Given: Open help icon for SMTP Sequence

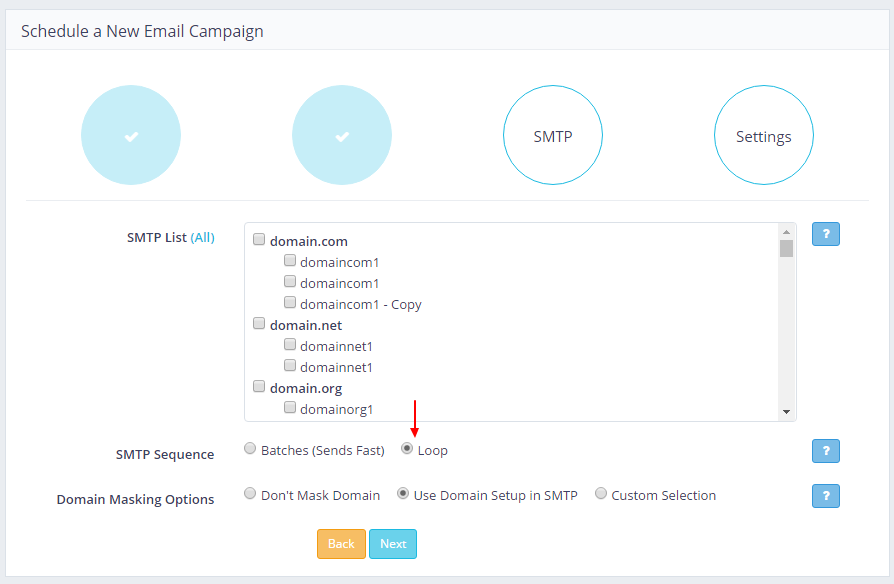Looking at the screenshot, I should (x=825, y=451).
